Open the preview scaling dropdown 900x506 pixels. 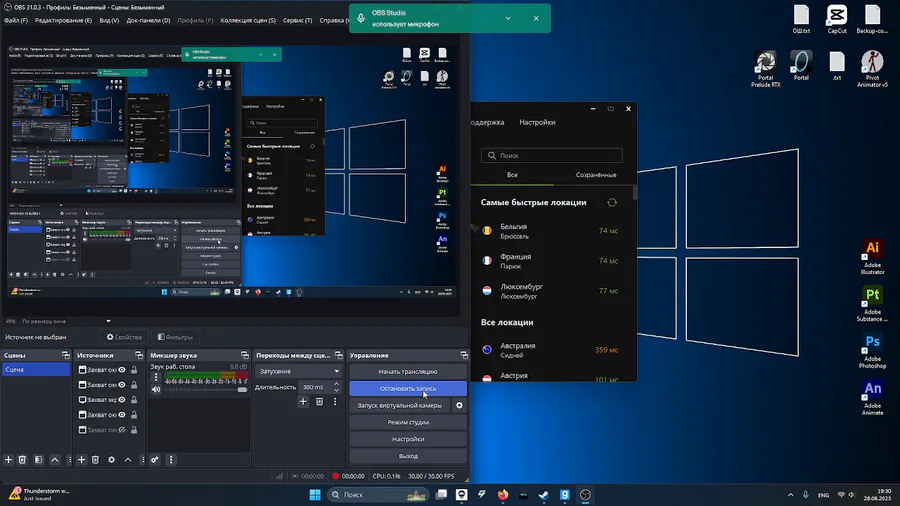click(x=66, y=321)
